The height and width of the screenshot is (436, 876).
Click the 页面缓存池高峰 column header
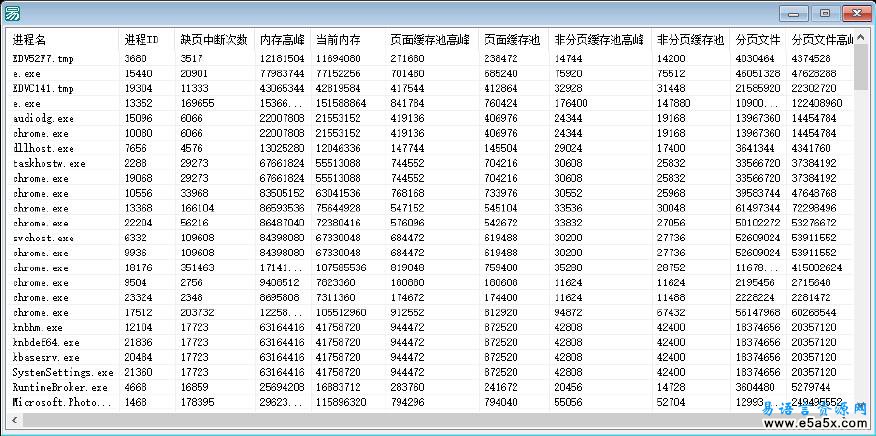pos(432,40)
